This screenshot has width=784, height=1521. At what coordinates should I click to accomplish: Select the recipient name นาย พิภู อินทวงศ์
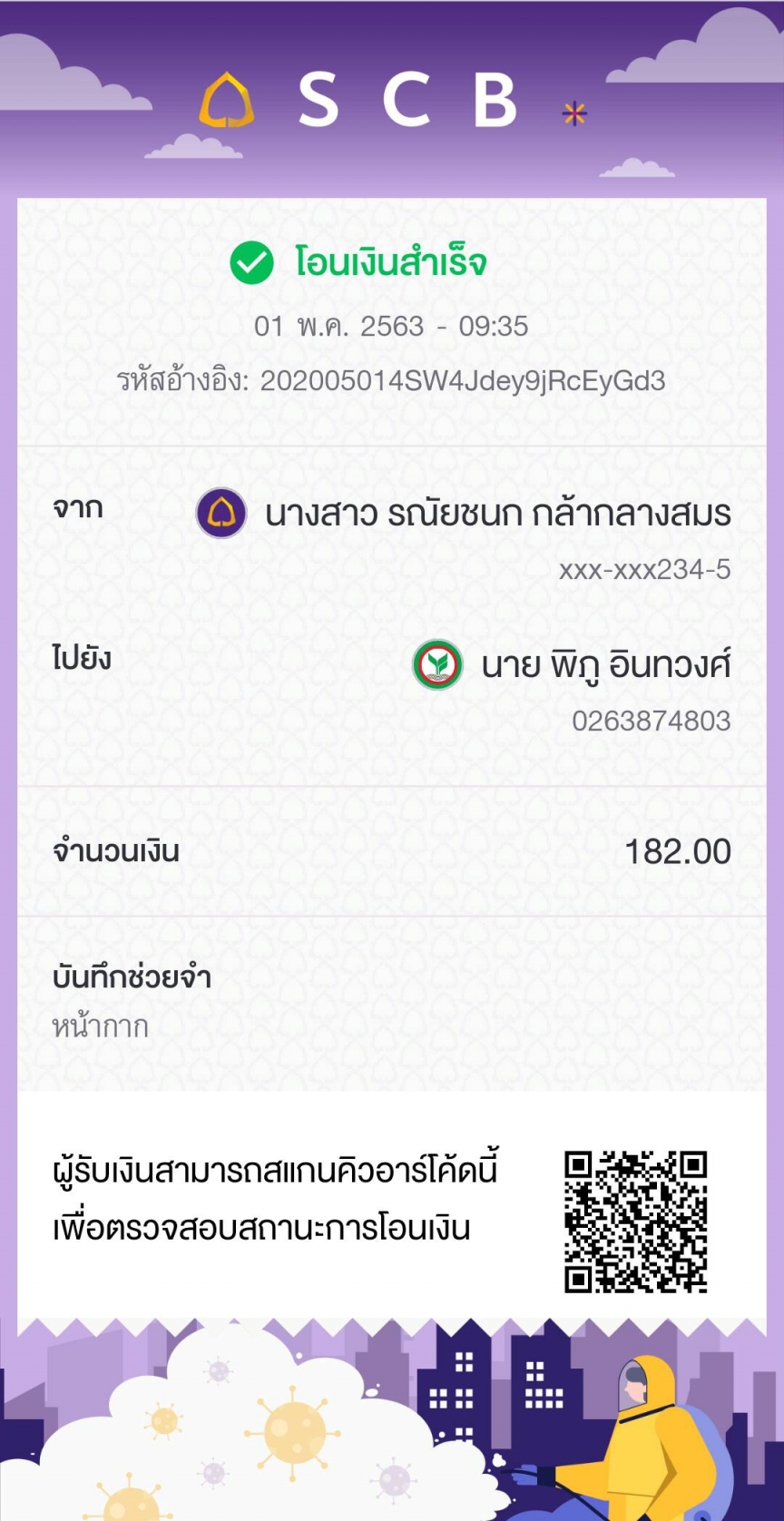coord(605,665)
